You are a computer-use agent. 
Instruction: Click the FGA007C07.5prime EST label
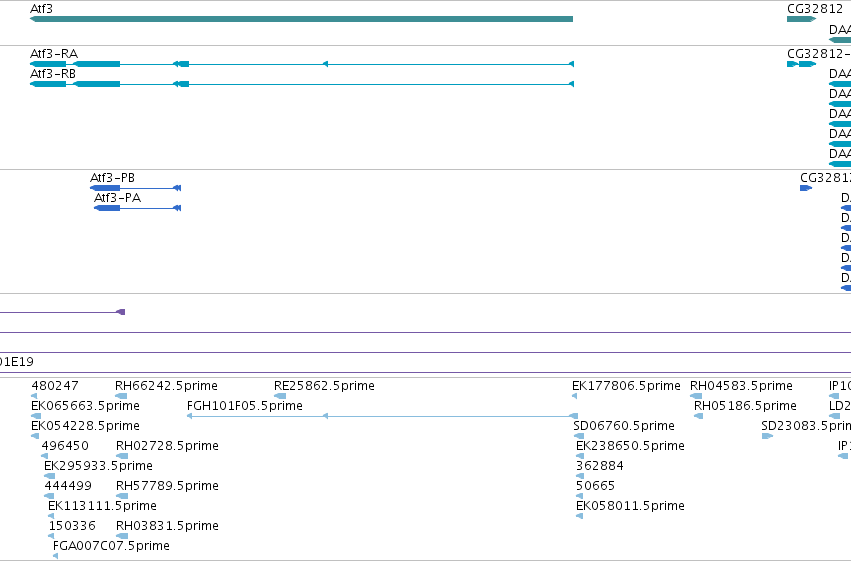(x=111, y=546)
